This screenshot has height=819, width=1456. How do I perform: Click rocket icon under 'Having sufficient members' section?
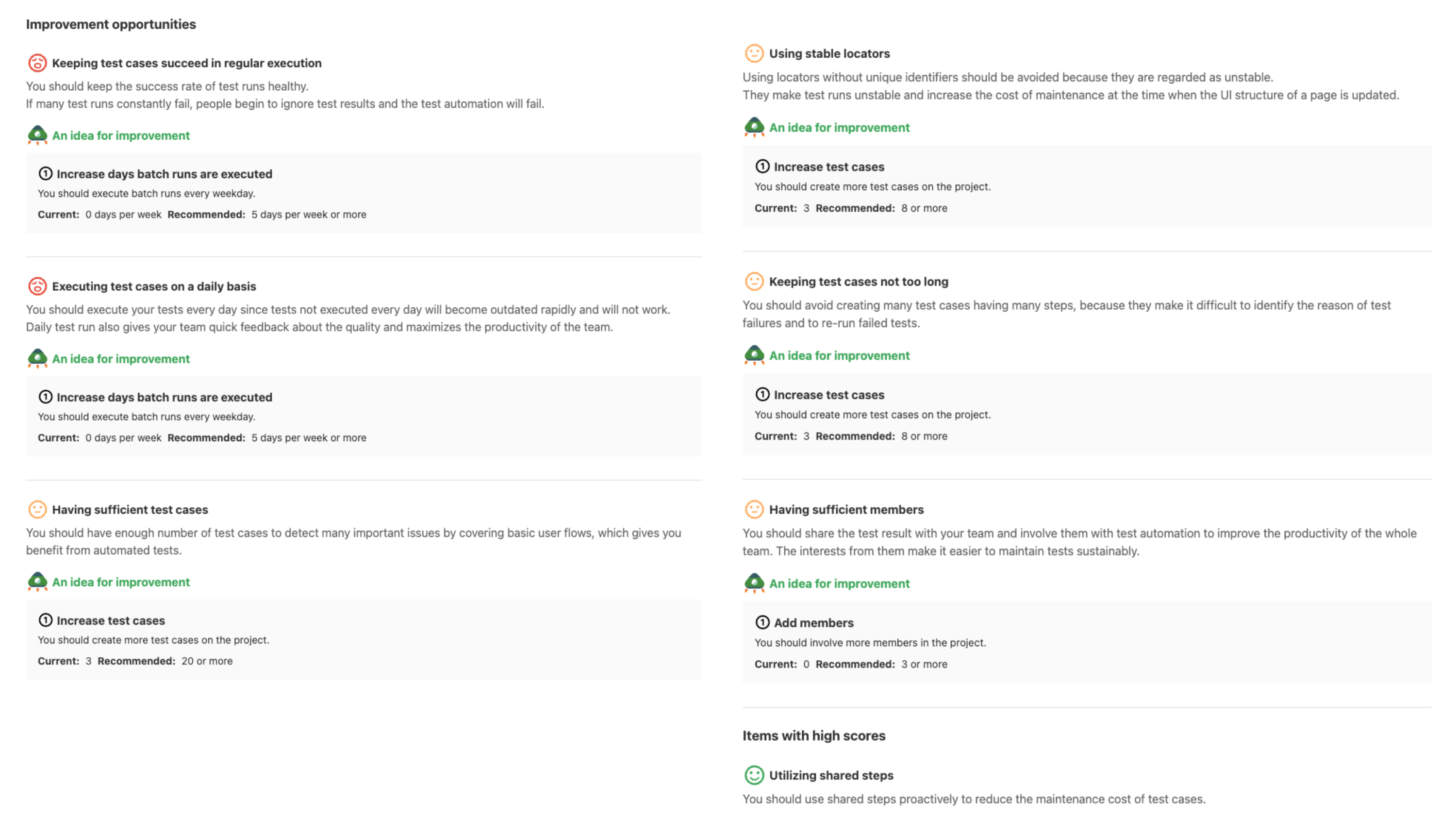pos(754,583)
